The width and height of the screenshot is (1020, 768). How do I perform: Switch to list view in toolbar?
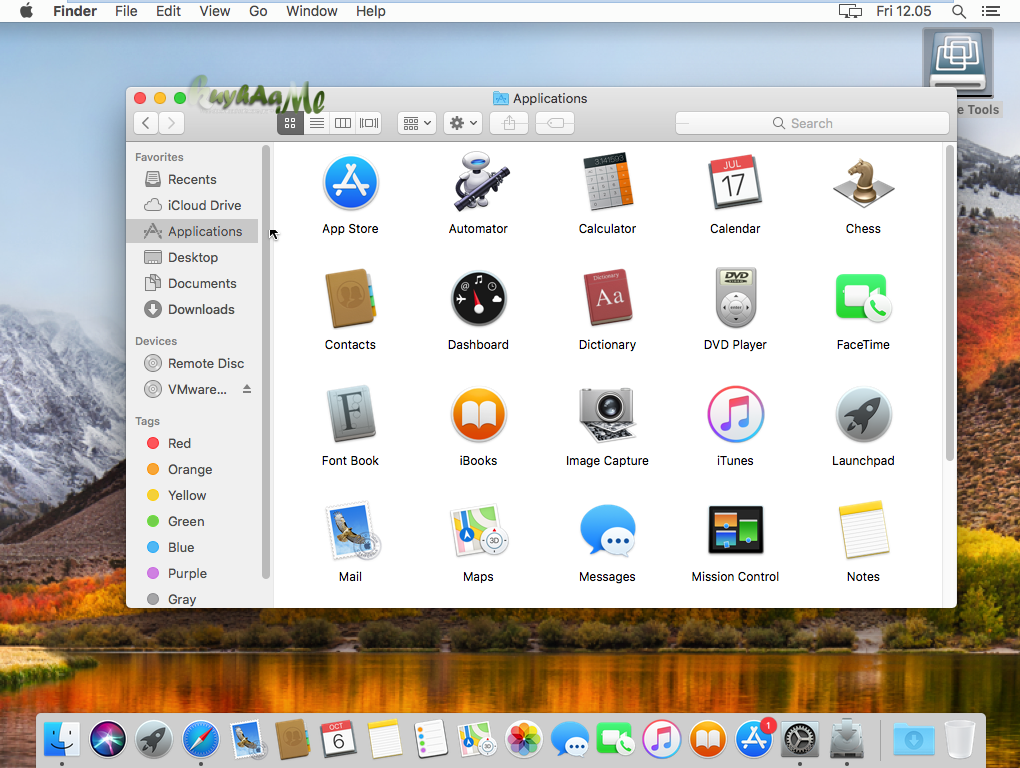click(x=317, y=123)
